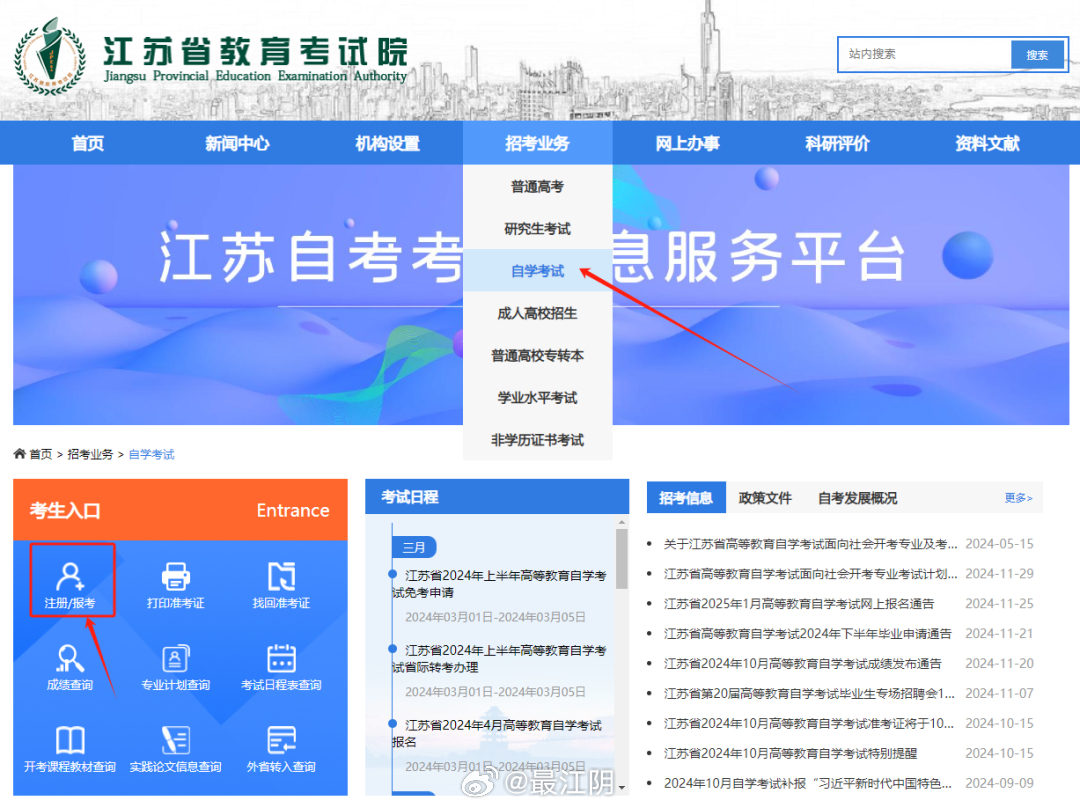This screenshot has height=808, width=1080.
Task: Click the exam schedule scrollbar thumb
Action: coord(622,559)
